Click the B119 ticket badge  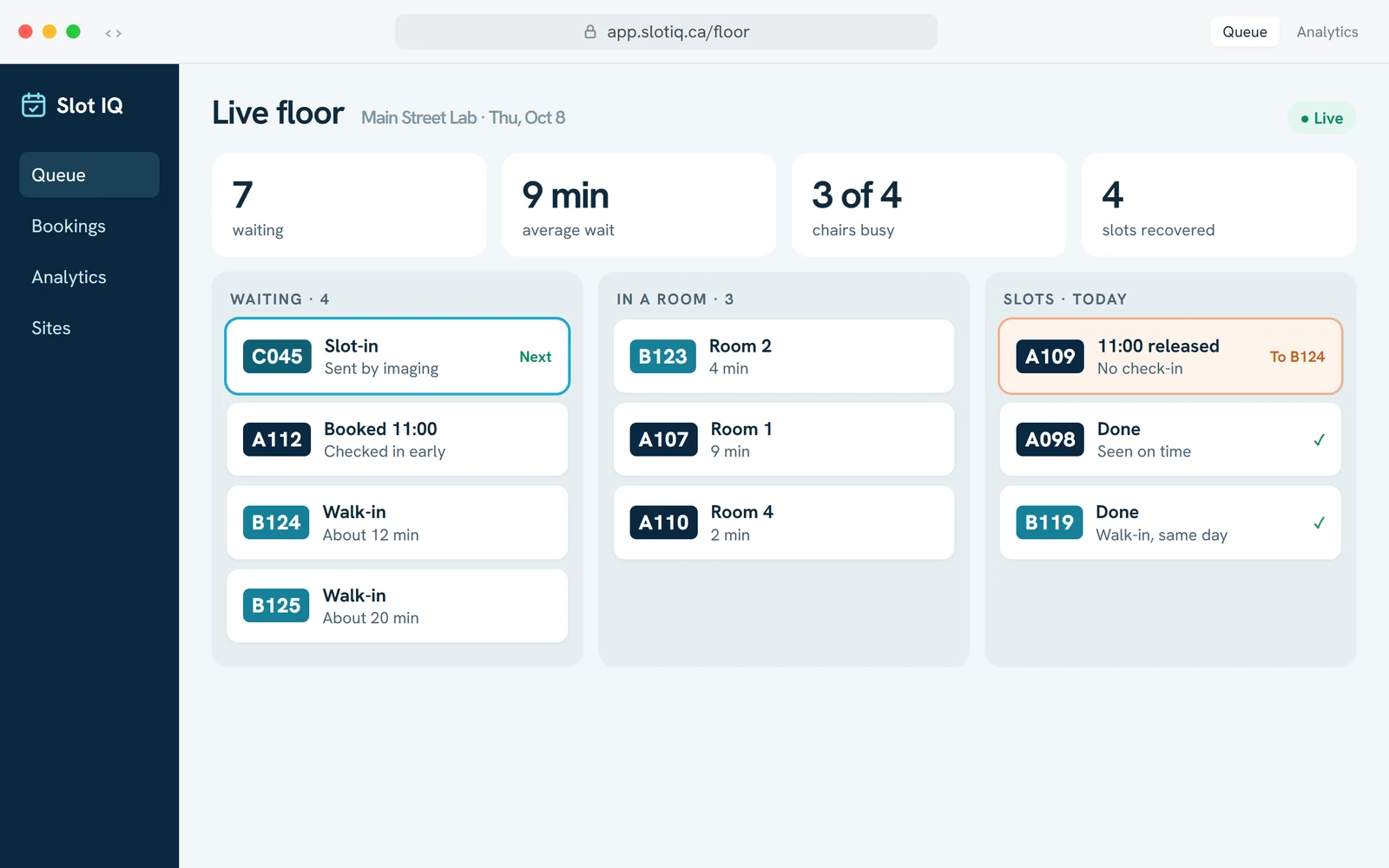pyautogui.click(x=1049, y=523)
